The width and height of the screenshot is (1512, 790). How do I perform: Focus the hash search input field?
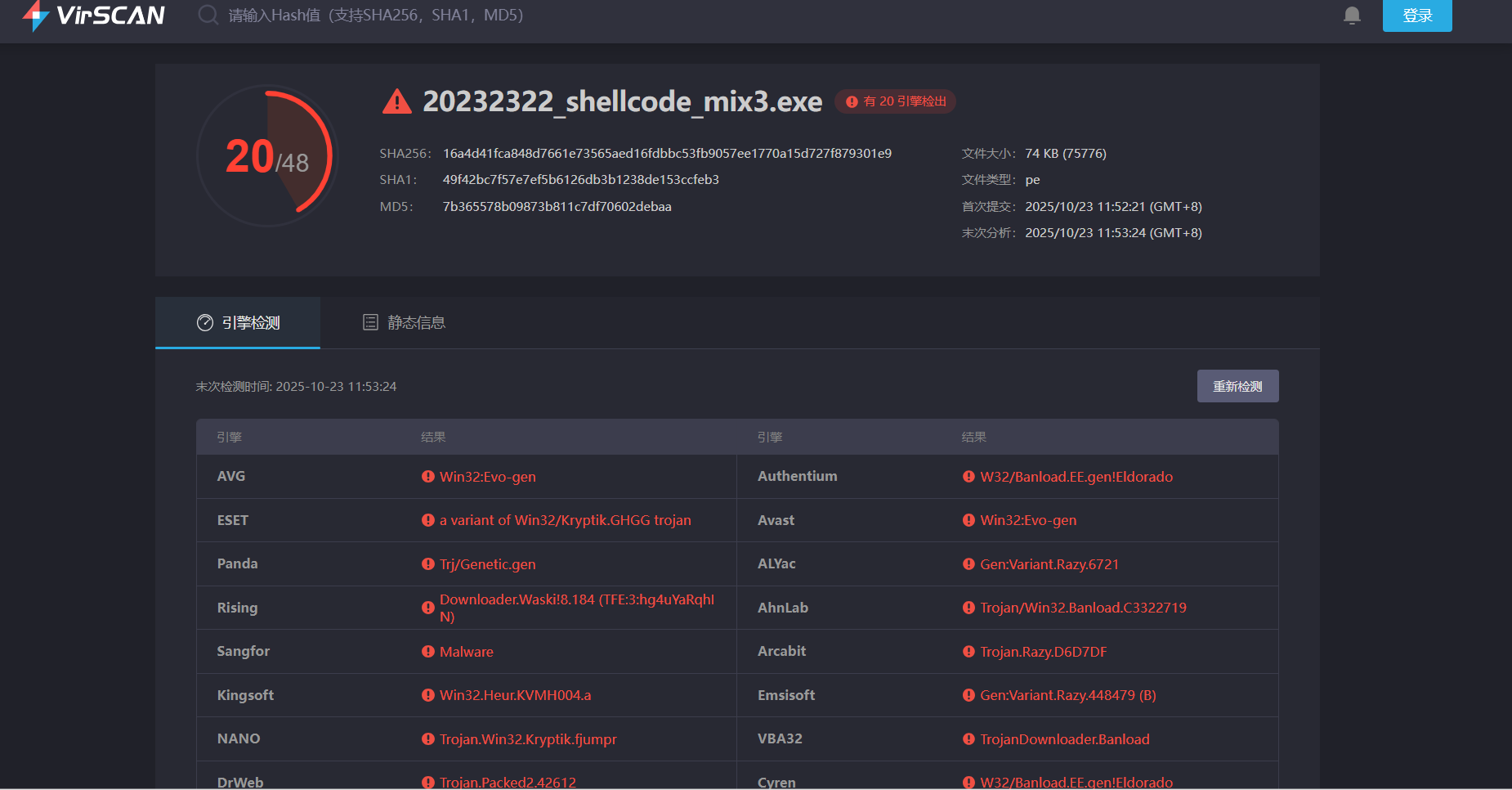[x=376, y=15]
